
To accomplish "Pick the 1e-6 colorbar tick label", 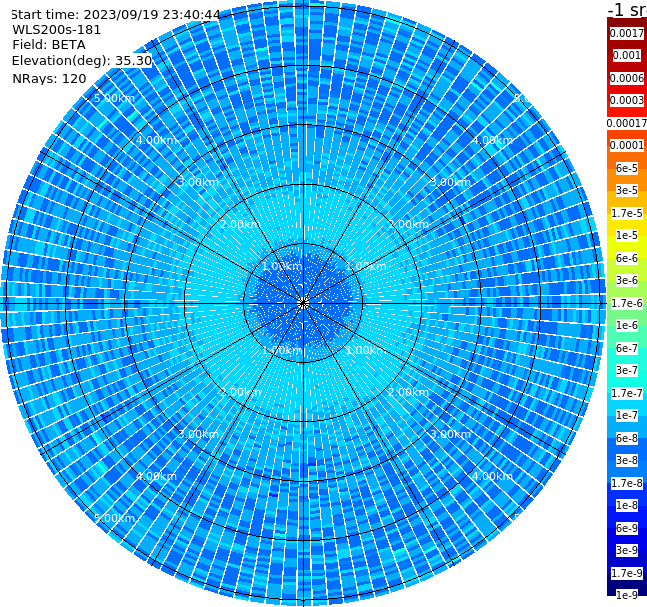I will point(627,325).
